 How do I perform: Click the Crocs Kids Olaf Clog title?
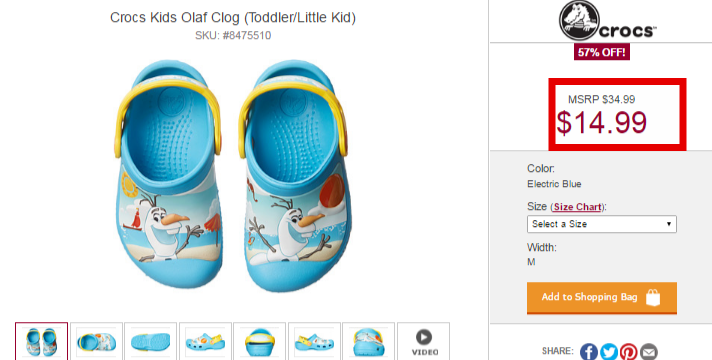point(233,17)
